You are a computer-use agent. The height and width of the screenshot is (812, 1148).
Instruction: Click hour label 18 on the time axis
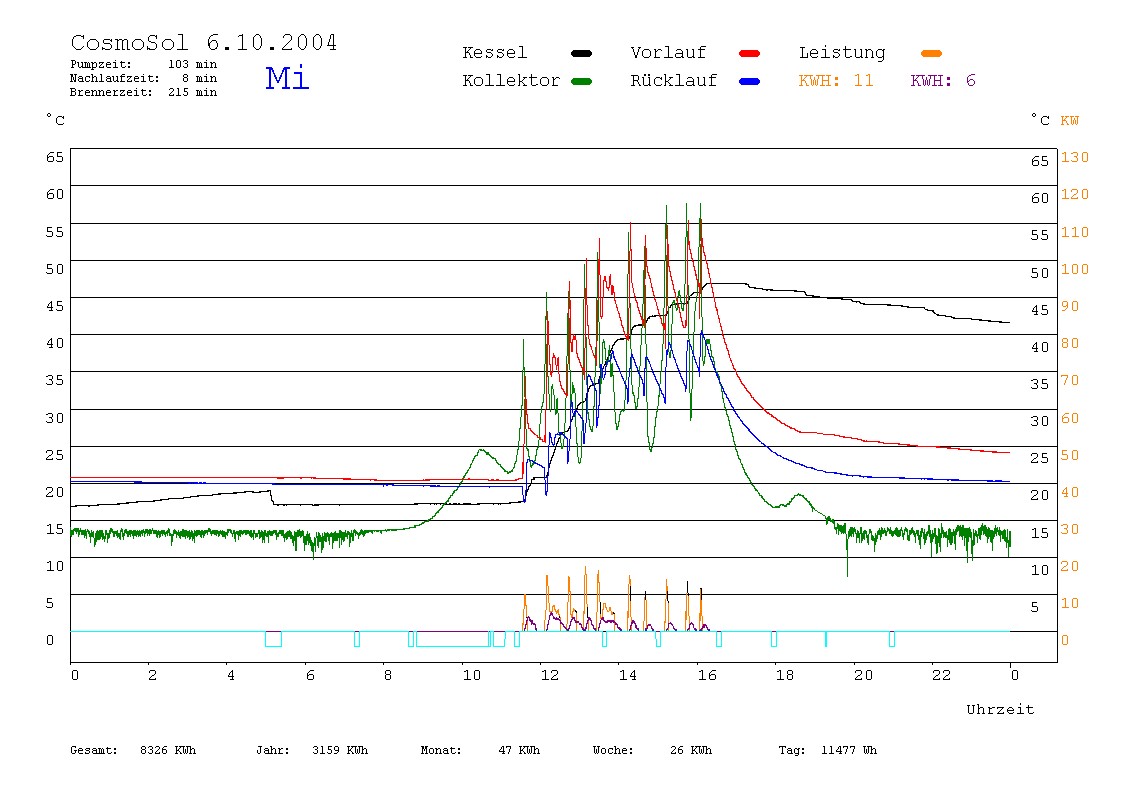pyautogui.click(x=785, y=675)
